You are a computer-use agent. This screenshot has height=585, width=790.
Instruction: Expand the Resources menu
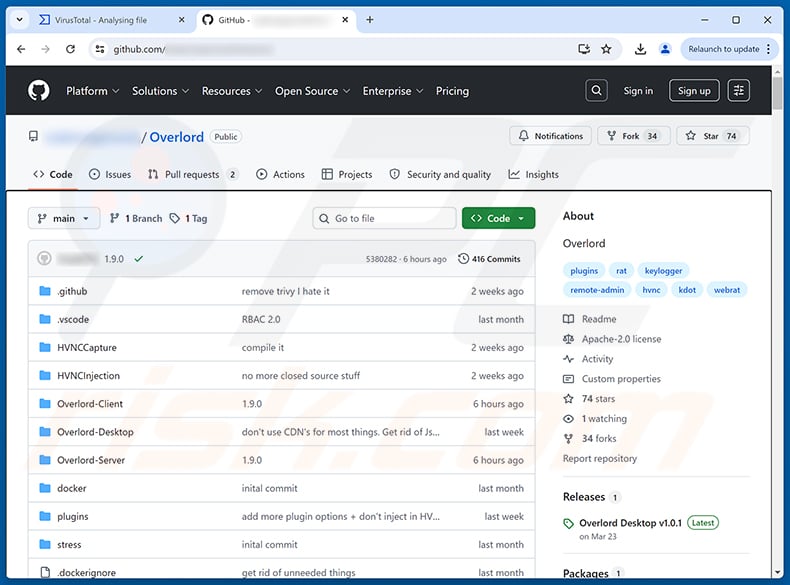[232, 91]
